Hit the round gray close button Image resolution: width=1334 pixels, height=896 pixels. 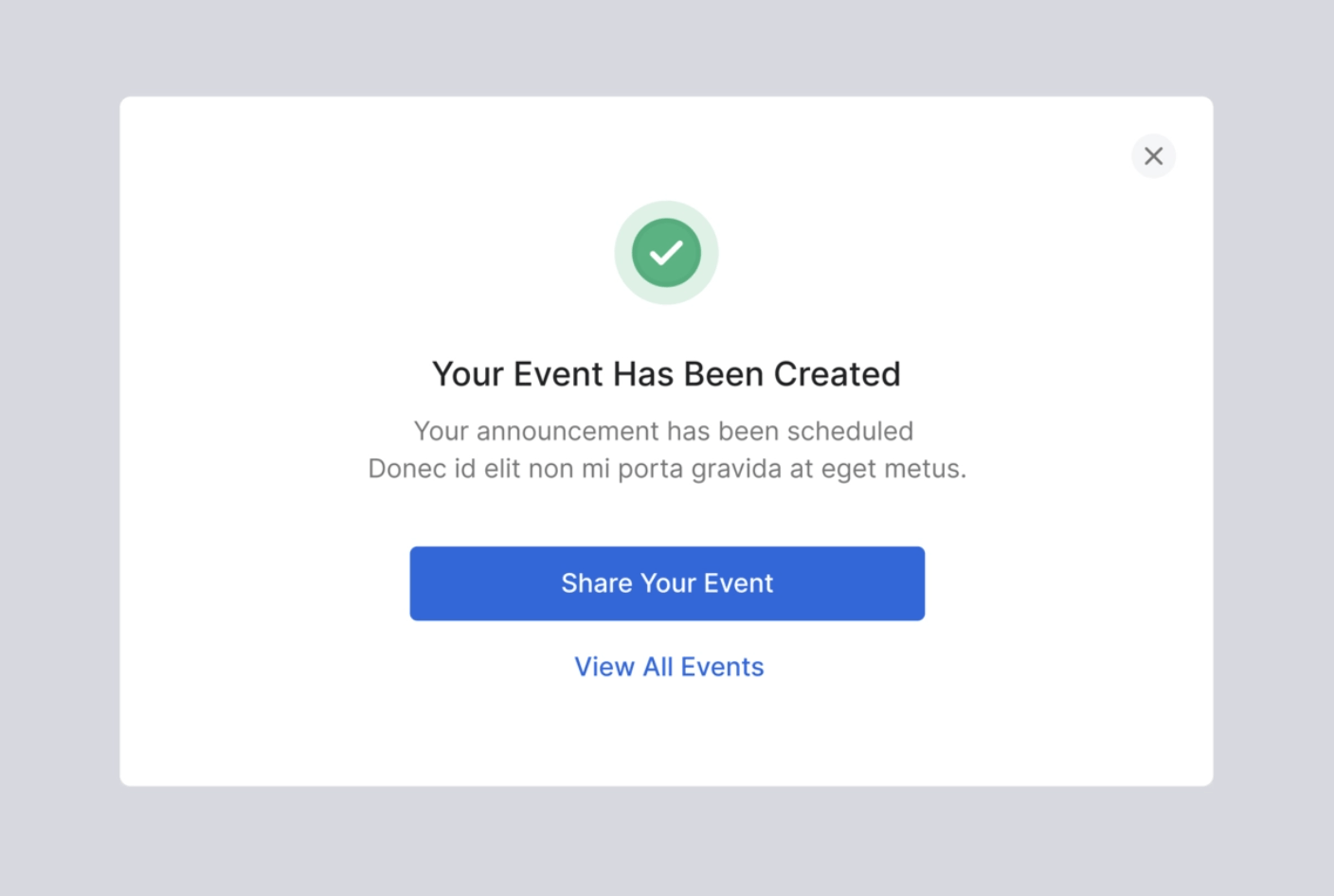point(1153,156)
